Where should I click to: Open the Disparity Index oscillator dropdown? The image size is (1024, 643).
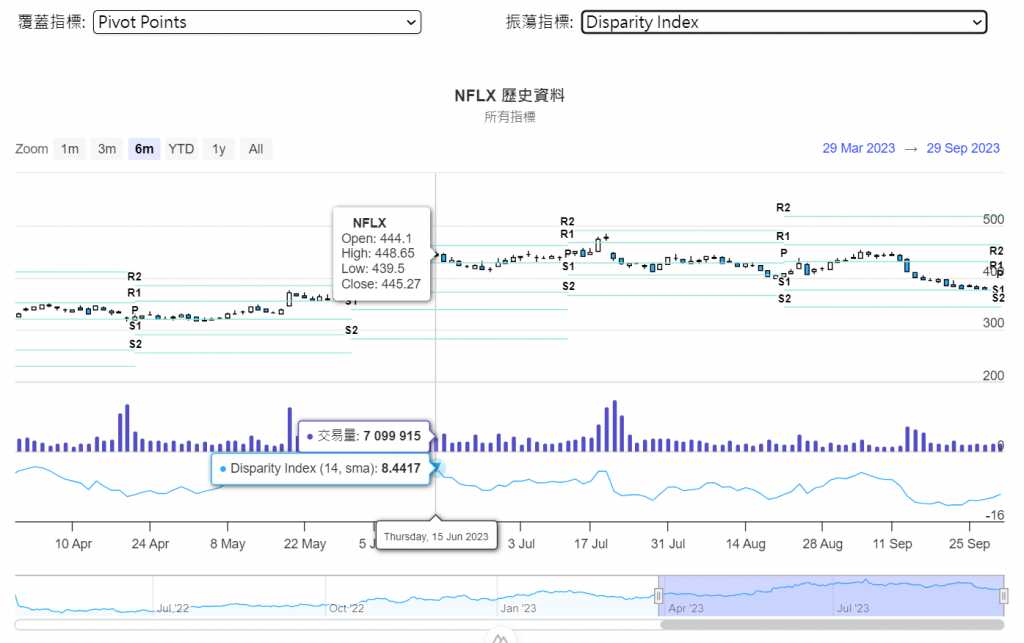coord(784,22)
